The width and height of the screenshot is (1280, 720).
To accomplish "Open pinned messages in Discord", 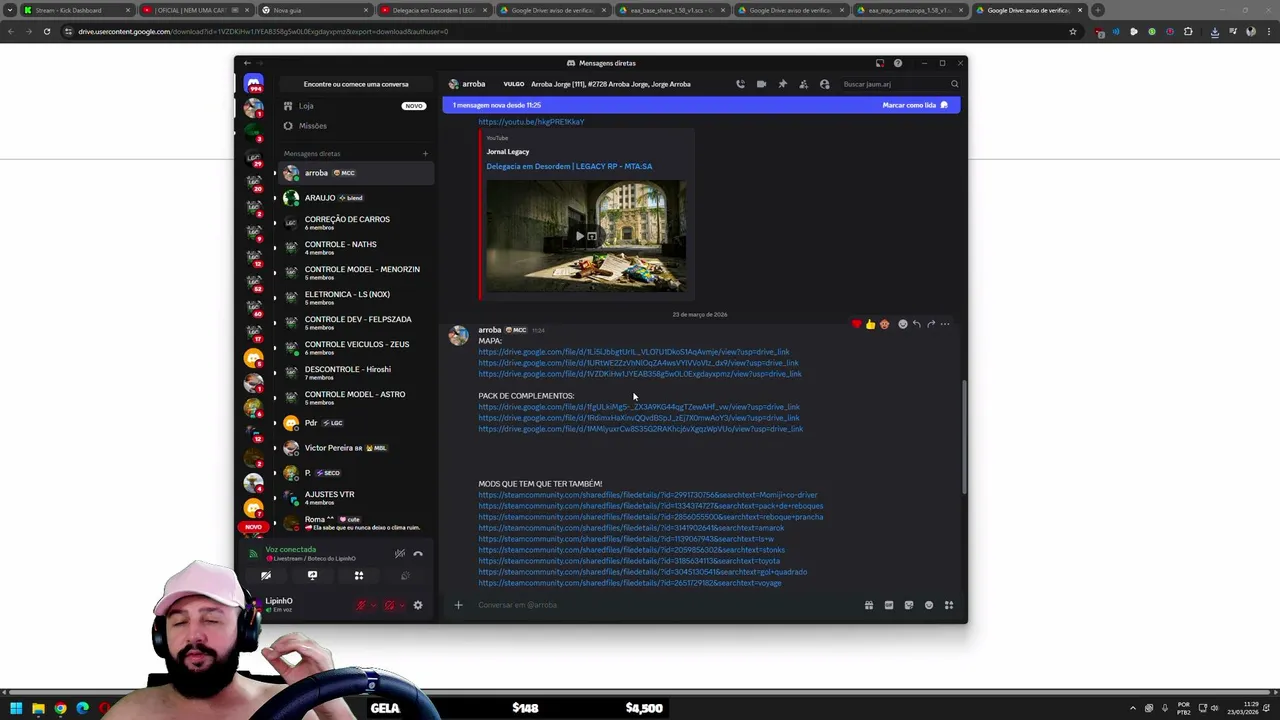I will point(782,84).
